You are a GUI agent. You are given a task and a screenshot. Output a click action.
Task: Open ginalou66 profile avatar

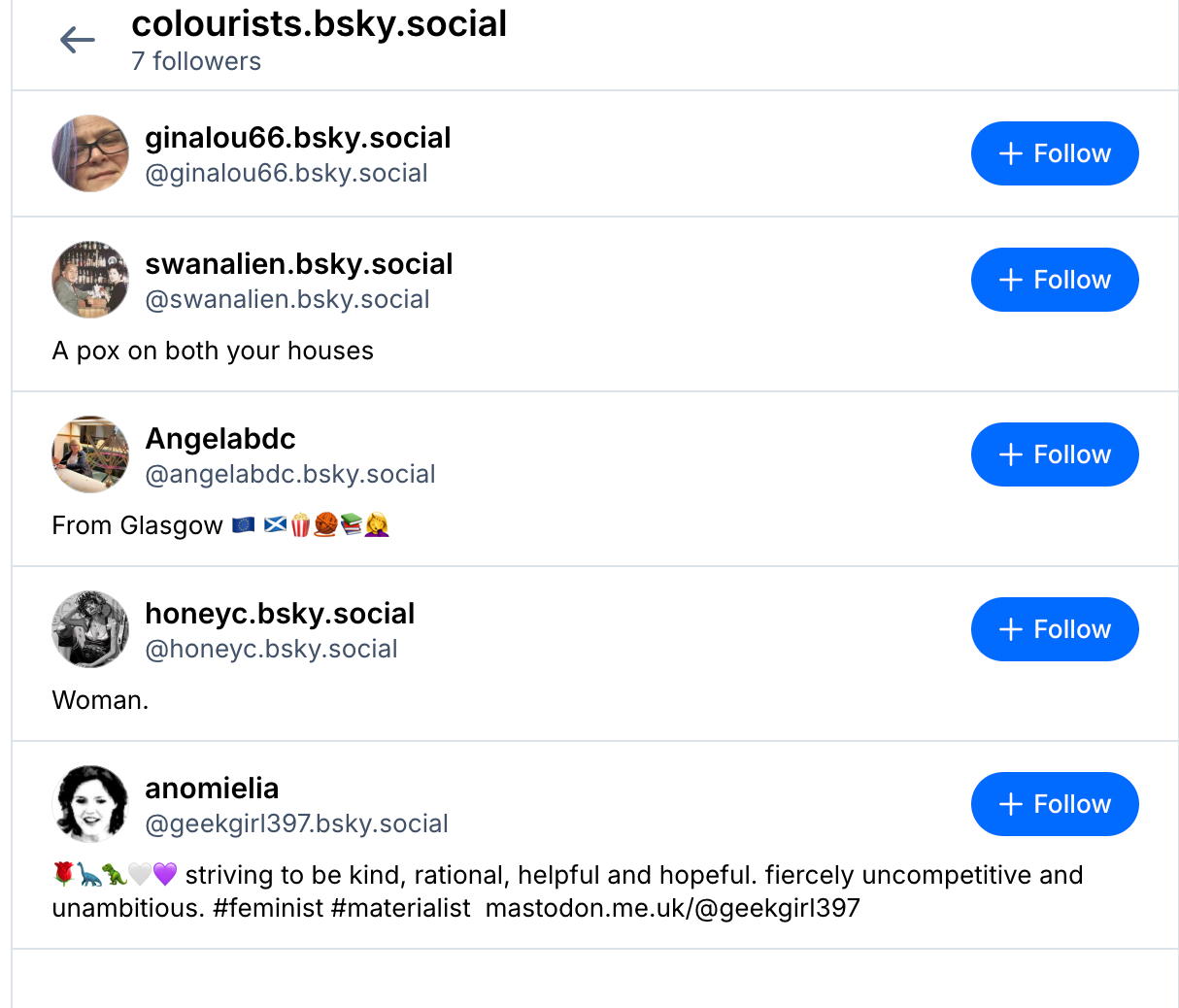(90, 153)
